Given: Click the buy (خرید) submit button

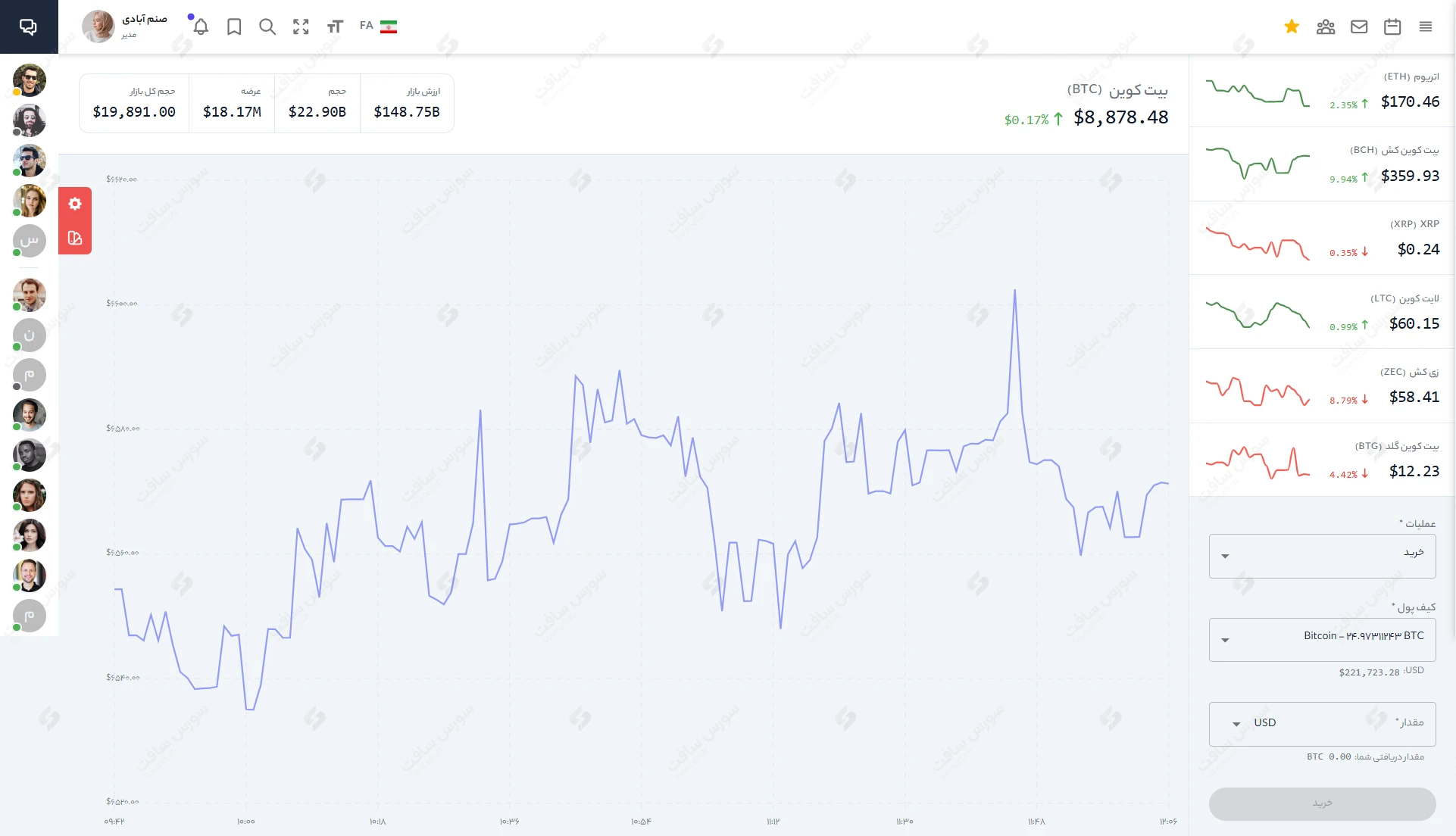Looking at the screenshot, I should click(x=1322, y=803).
